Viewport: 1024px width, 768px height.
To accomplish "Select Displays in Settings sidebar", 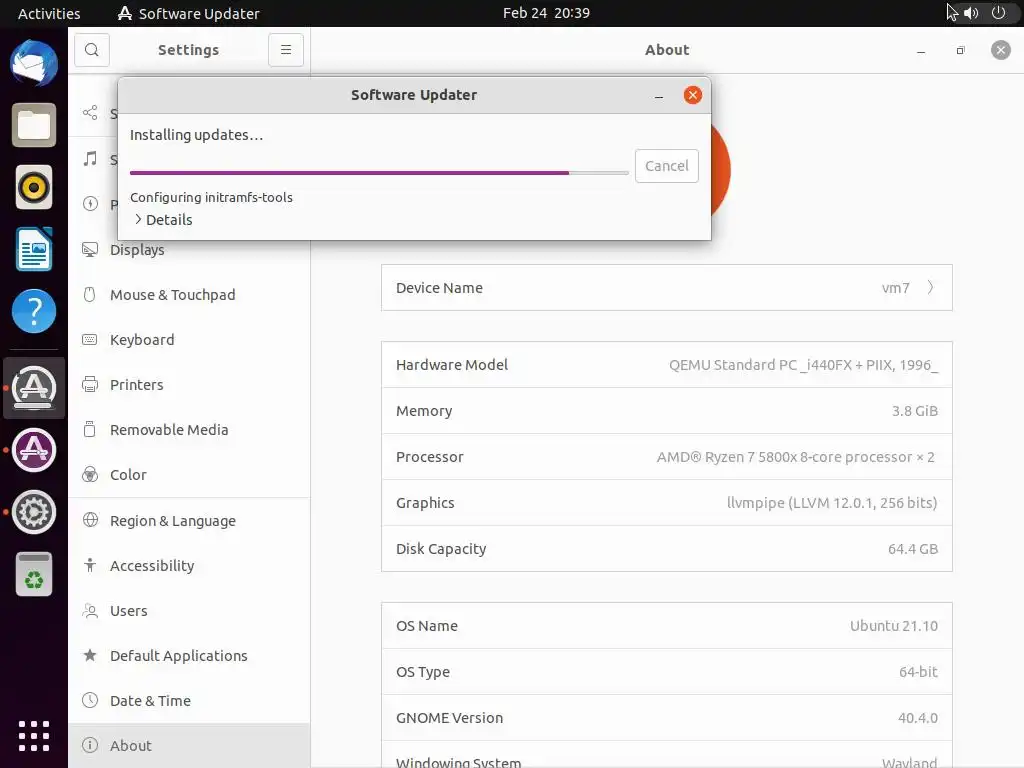I will pyautogui.click(x=189, y=249).
